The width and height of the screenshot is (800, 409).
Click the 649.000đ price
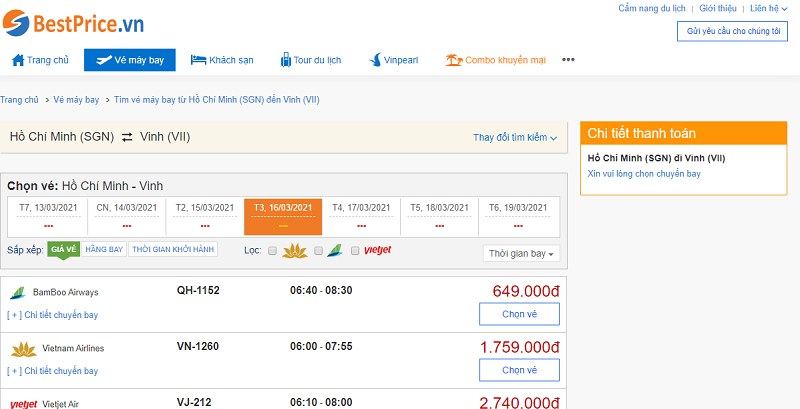click(x=526, y=292)
